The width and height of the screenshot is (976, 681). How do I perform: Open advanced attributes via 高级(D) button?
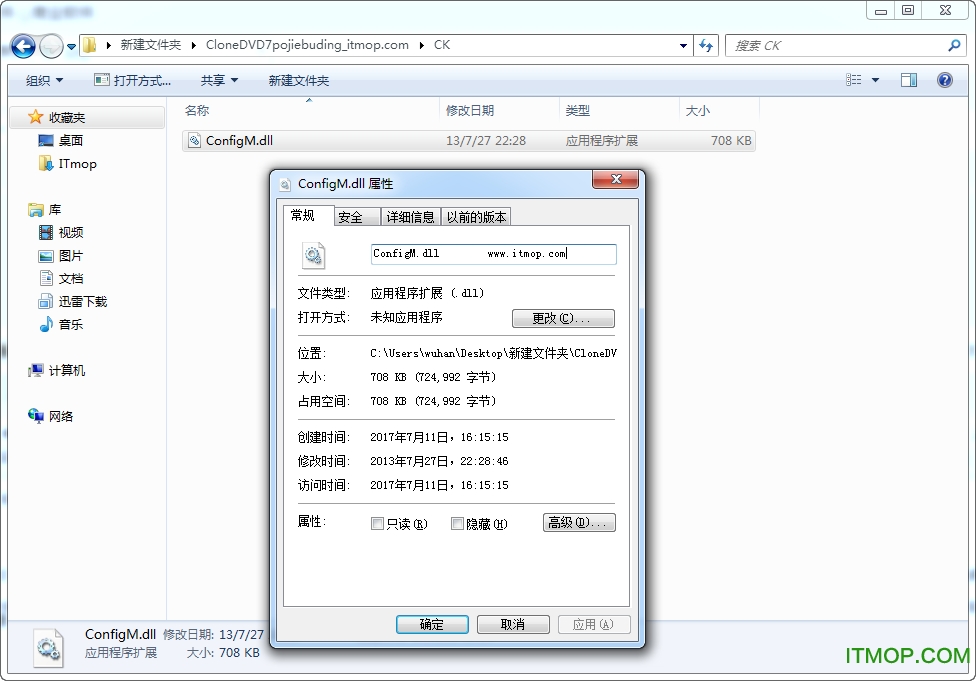click(578, 522)
